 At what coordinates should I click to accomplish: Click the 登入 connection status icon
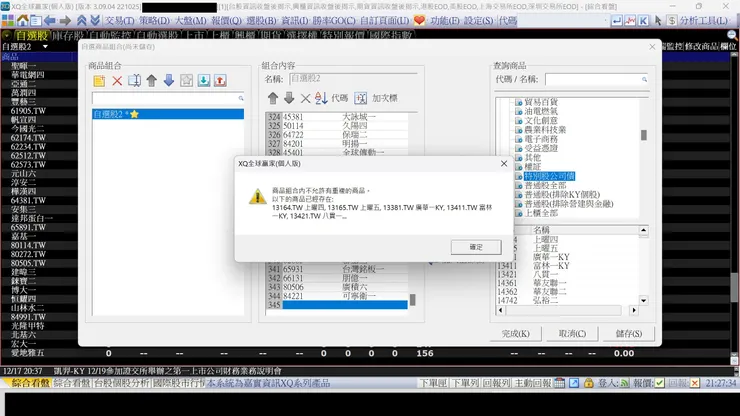625,383
